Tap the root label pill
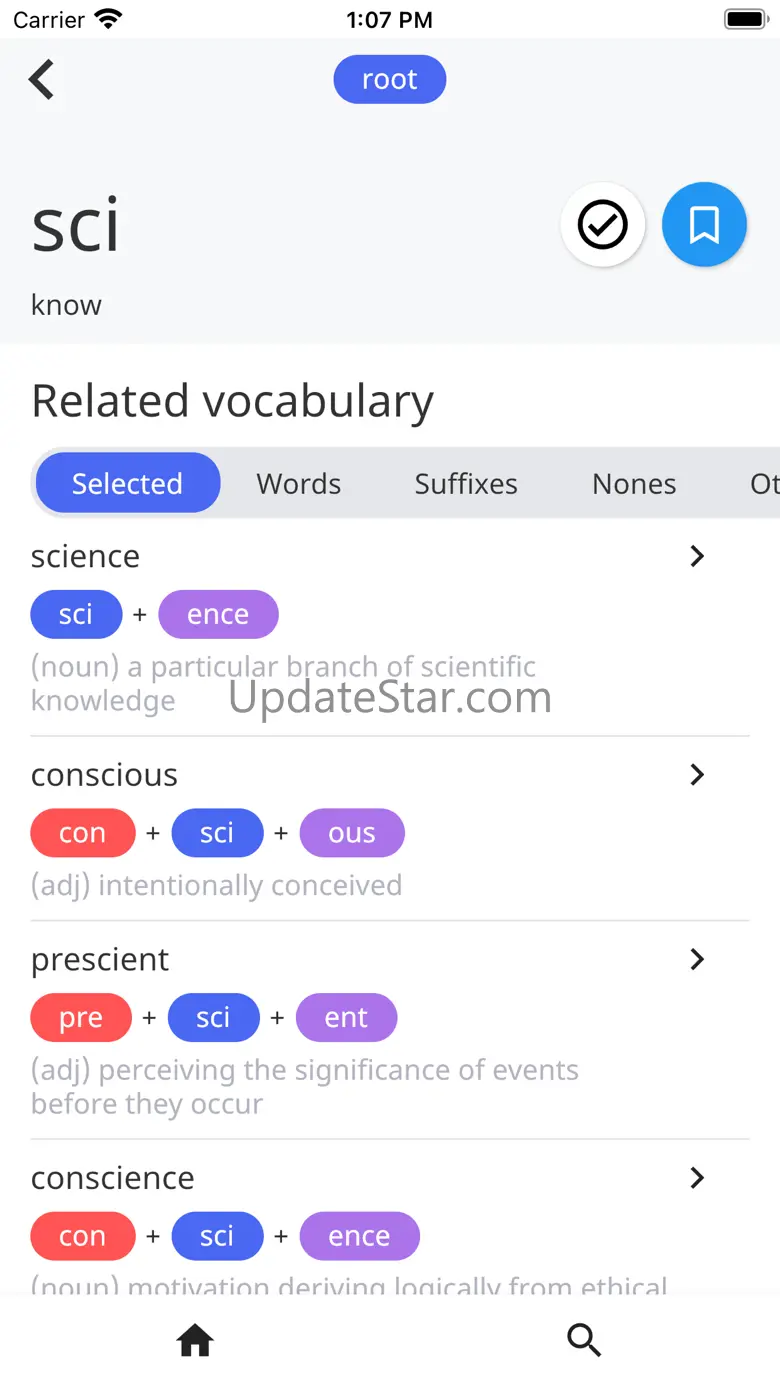Image resolution: width=780 pixels, height=1387 pixels. coord(389,80)
